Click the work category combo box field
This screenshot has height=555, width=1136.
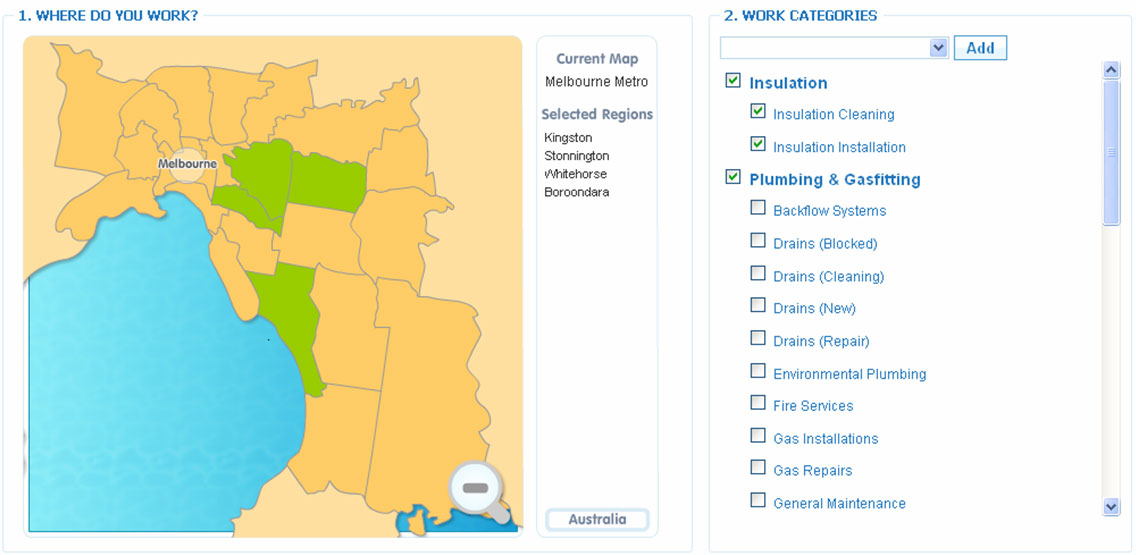pos(834,48)
